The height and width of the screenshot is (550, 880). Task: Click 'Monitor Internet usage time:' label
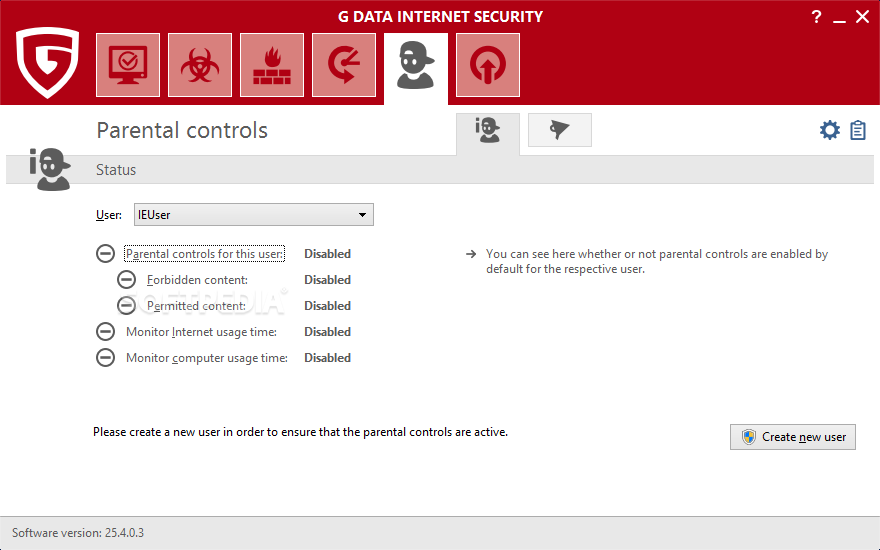tap(201, 332)
